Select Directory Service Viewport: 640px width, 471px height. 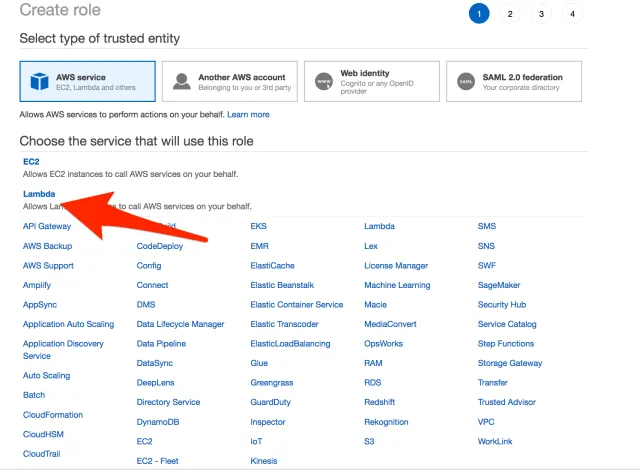point(168,402)
